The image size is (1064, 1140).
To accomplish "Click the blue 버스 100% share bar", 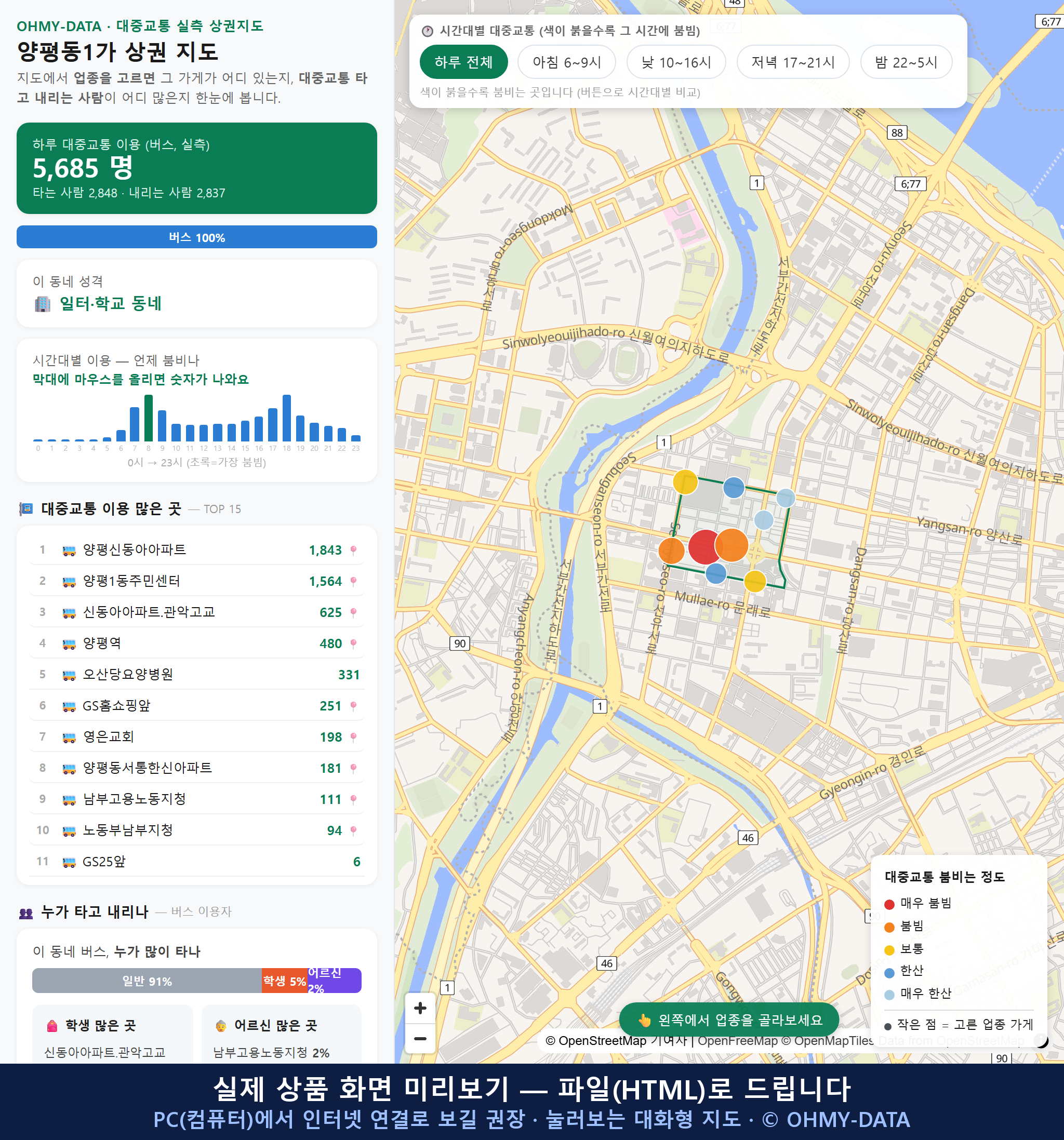I will [197, 237].
